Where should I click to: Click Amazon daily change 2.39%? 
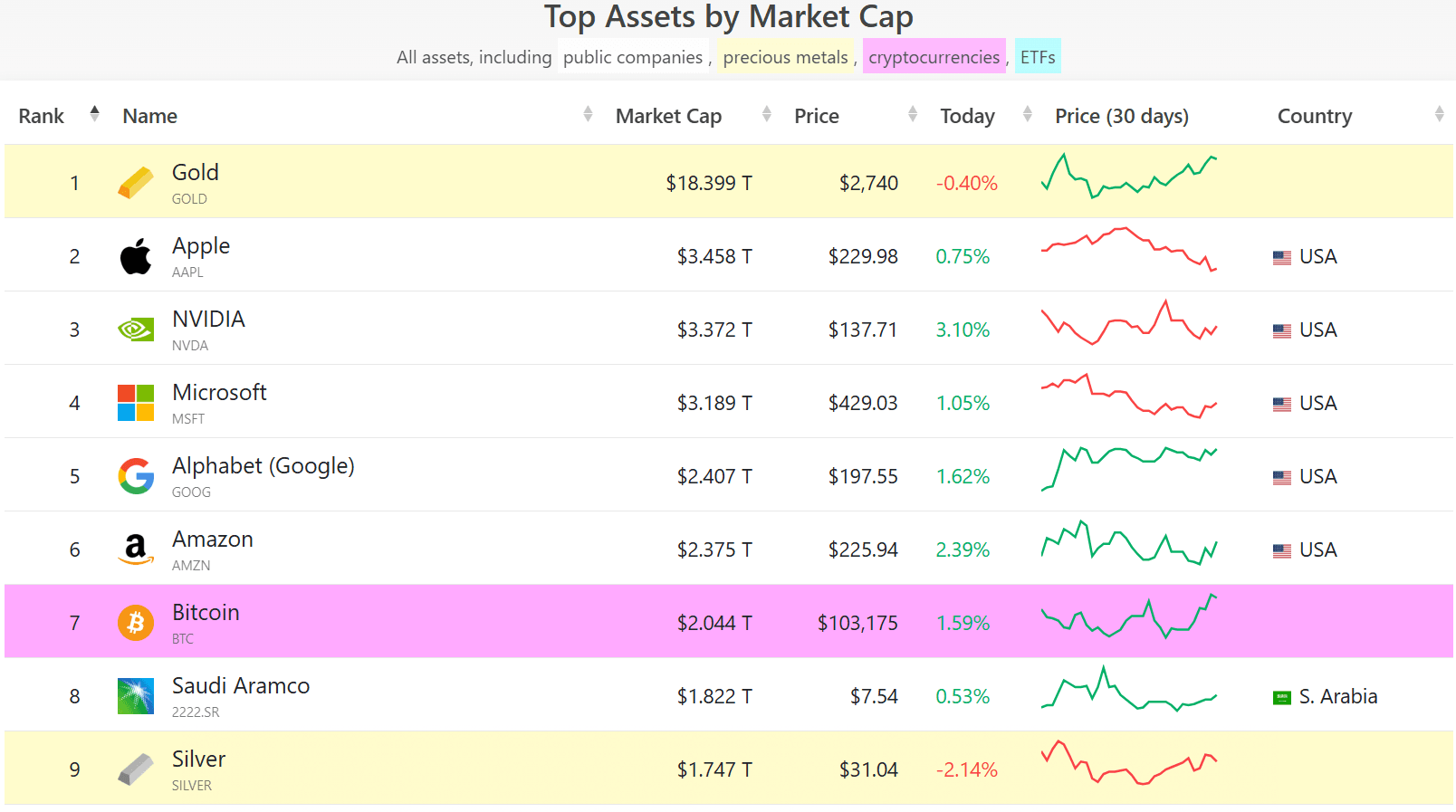963,549
